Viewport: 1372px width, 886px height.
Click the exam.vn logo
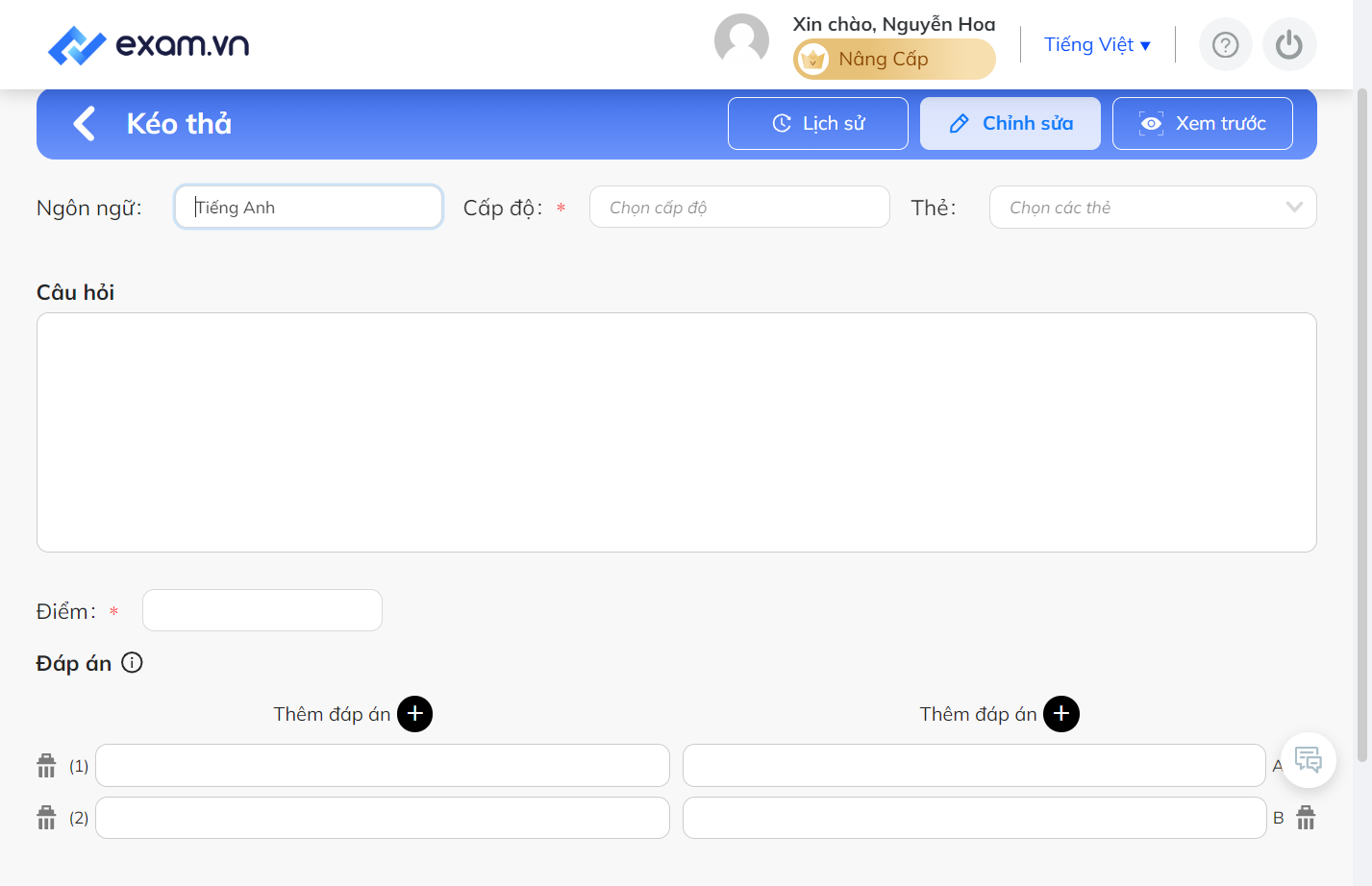pos(149,45)
